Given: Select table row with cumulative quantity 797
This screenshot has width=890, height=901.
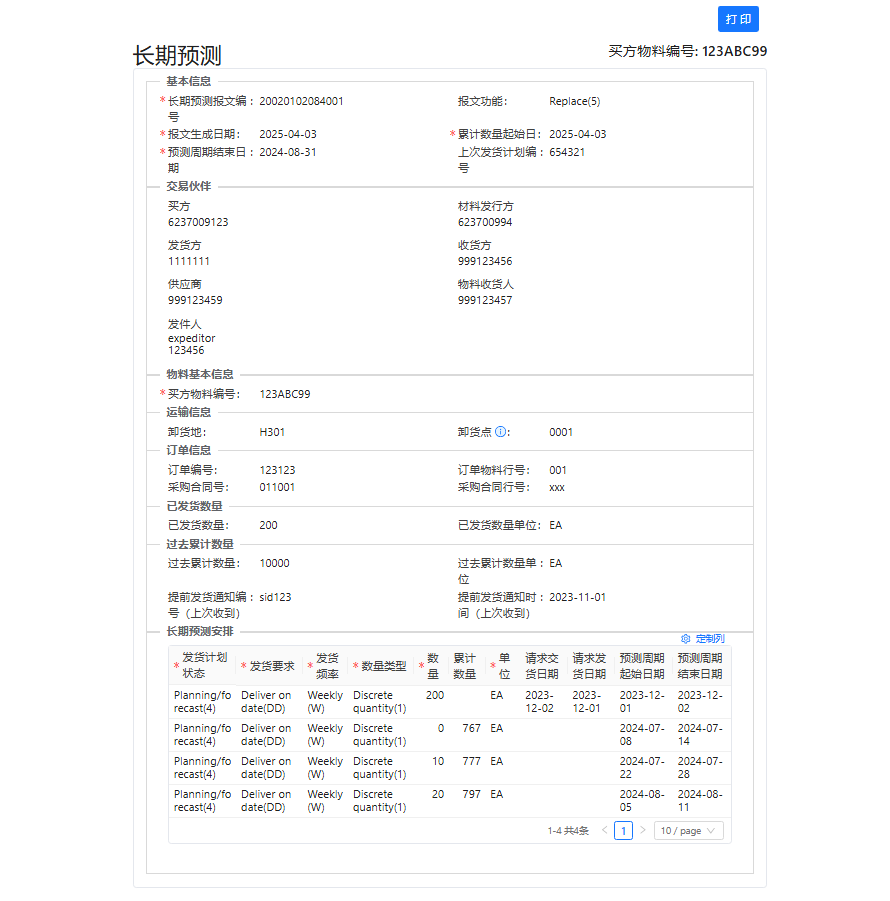Looking at the screenshot, I should [449, 801].
